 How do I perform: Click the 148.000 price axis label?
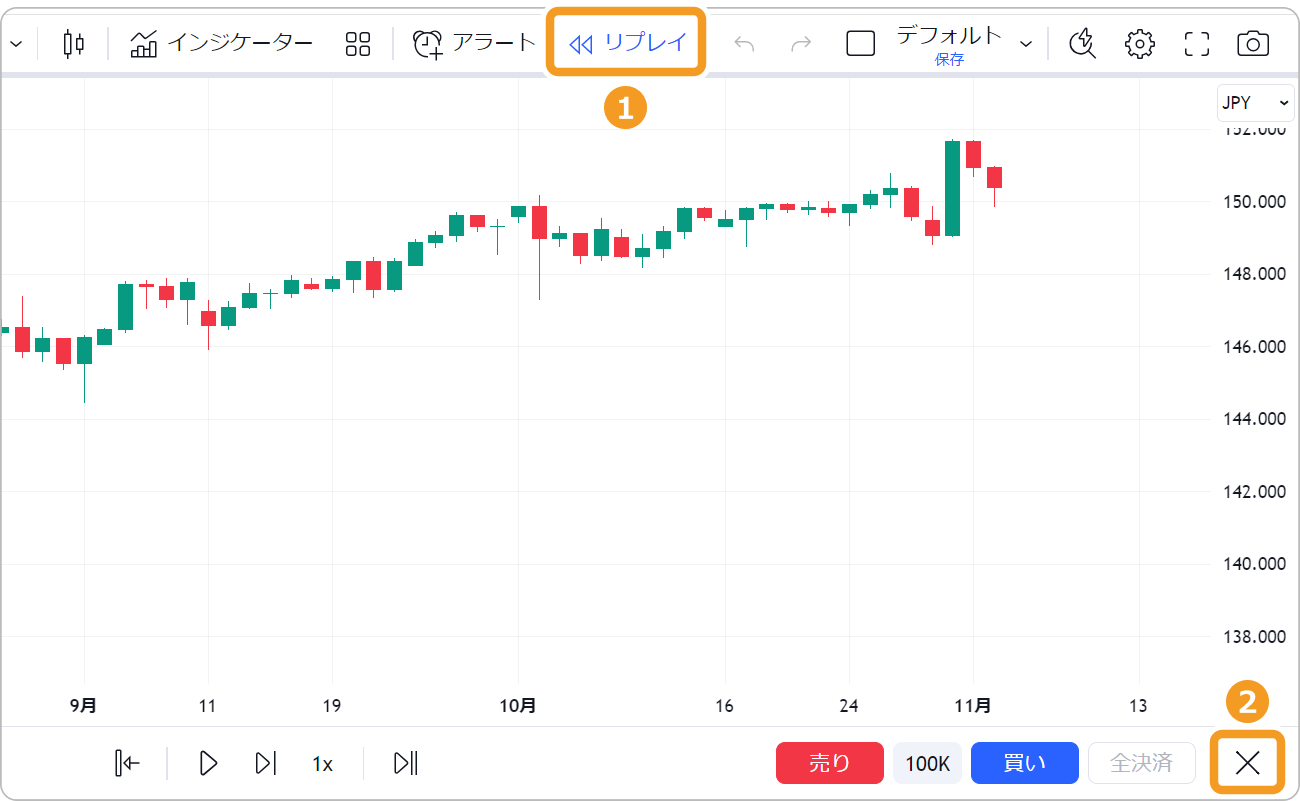(1254, 274)
